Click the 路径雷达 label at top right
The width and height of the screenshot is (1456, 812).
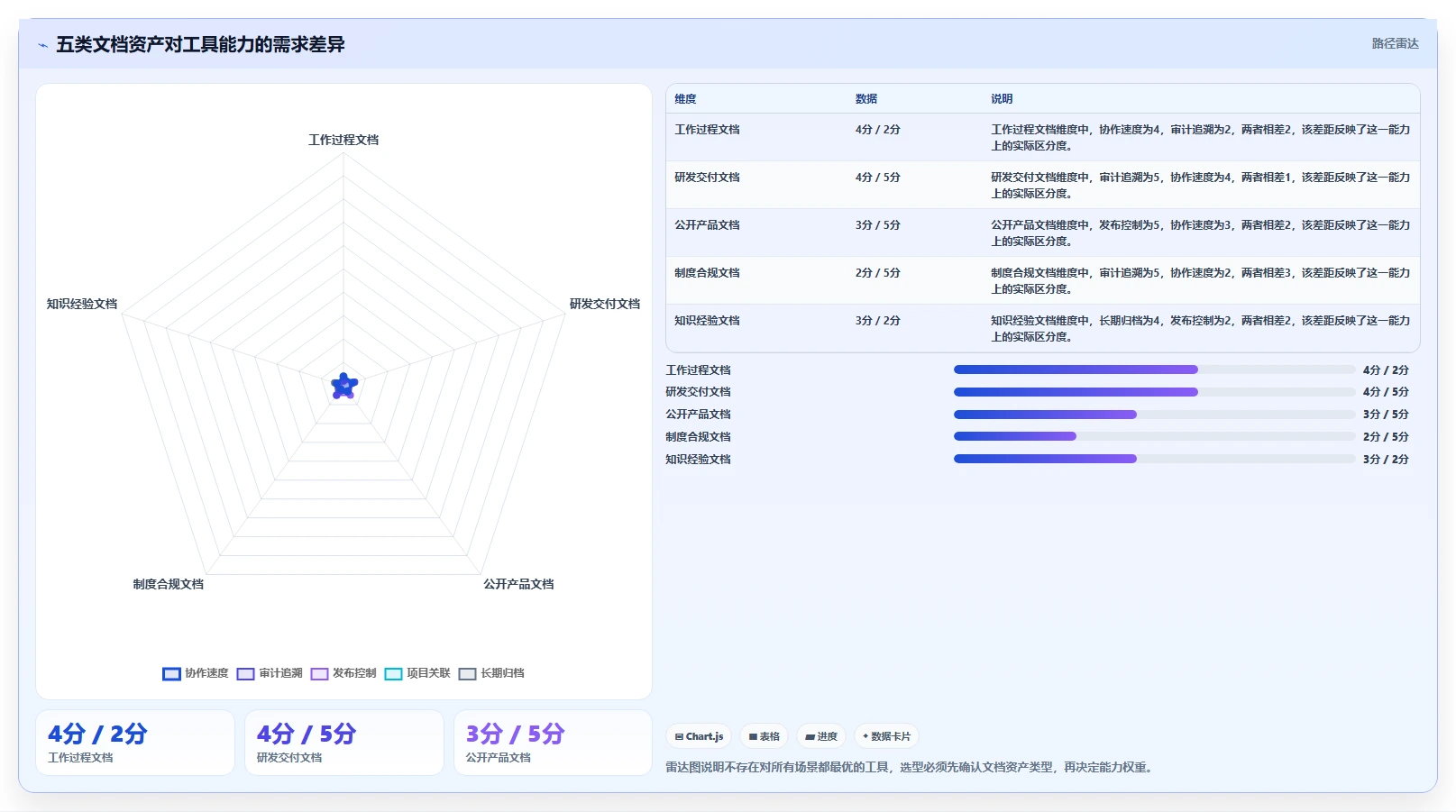click(x=1395, y=43)
